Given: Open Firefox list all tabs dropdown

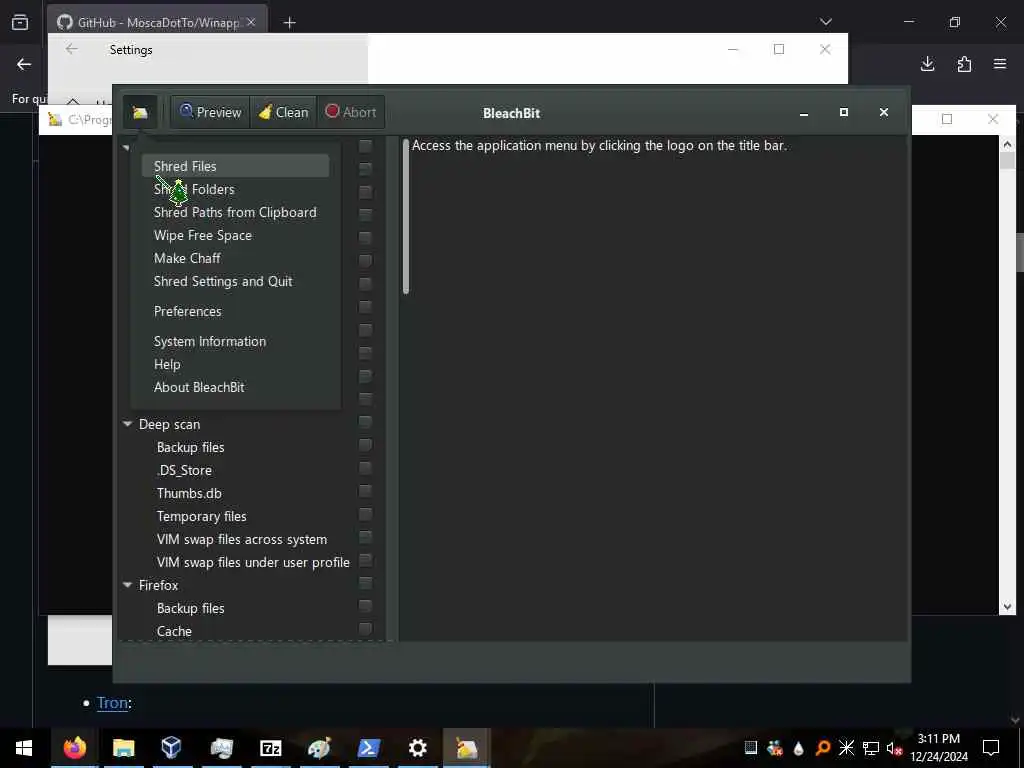Looking at the screenshot, I should coord(825,22).
